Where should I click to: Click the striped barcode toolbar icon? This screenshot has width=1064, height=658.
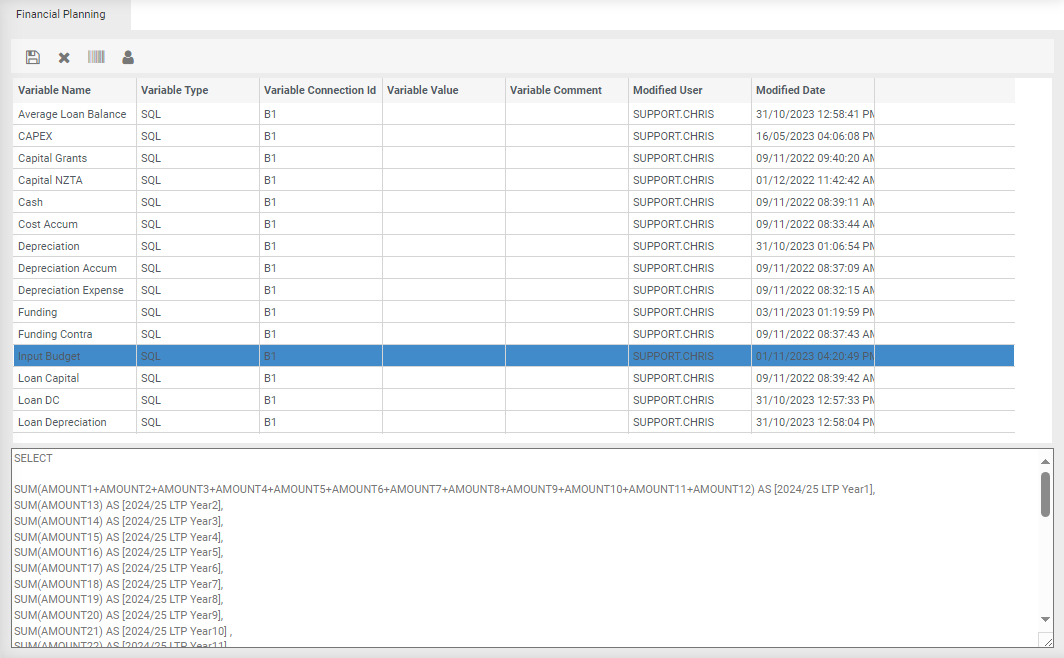tap(95, 57)
